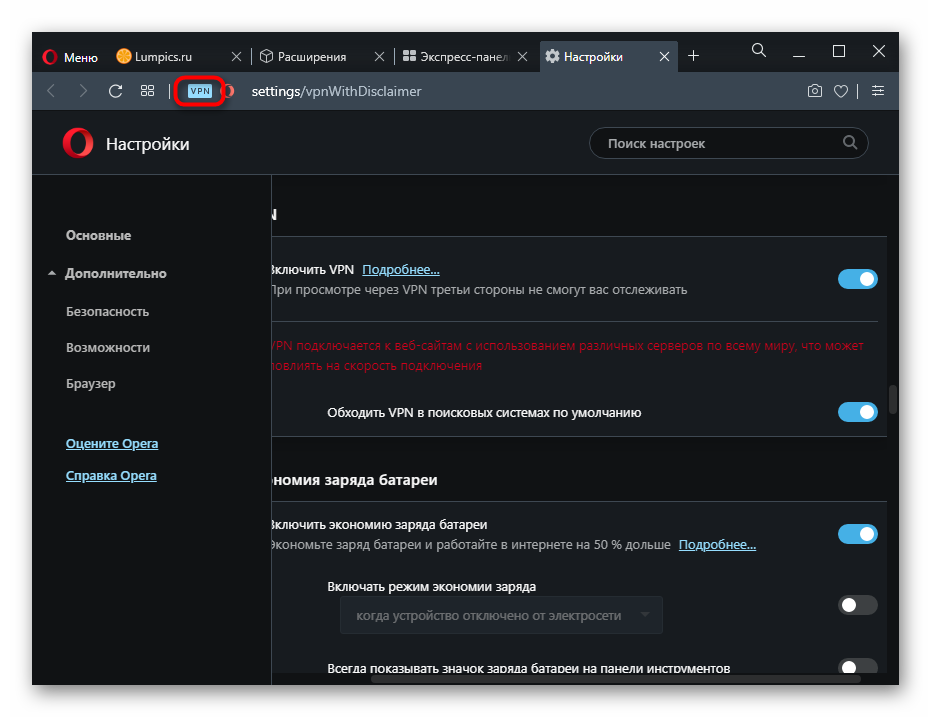Click the horizontal scrollbar at bottom
Viewport: 931px width, 717px height.
click(x=616, y=679)
